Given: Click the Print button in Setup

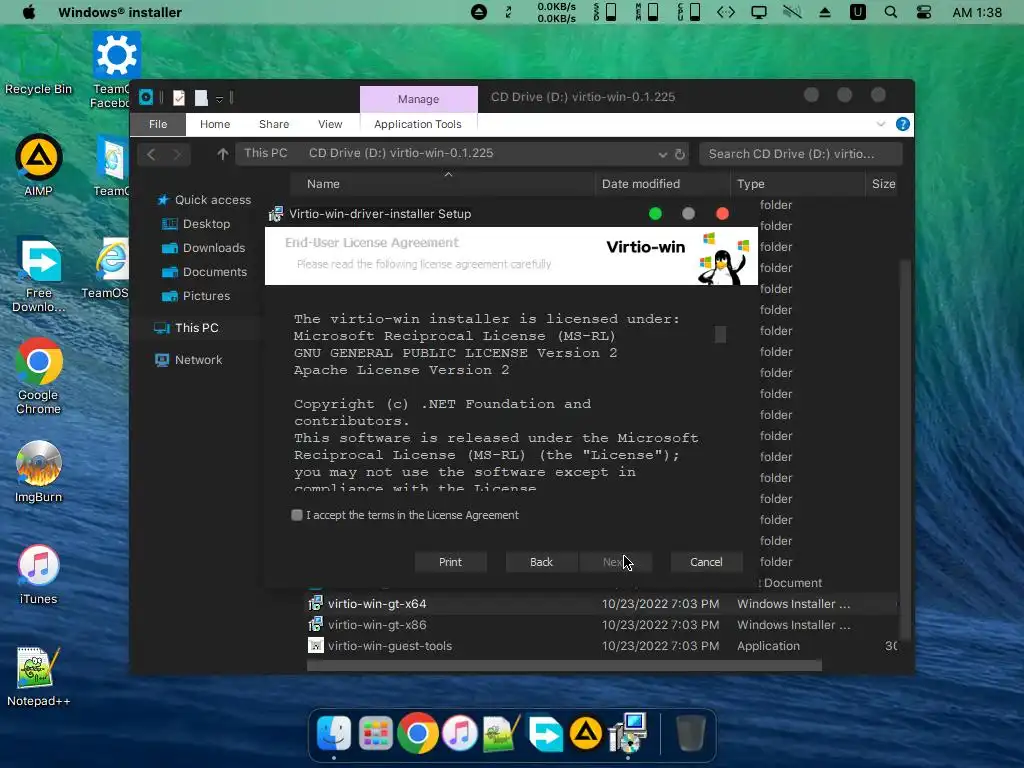Looking at the screenshot, I should (450, 562).
